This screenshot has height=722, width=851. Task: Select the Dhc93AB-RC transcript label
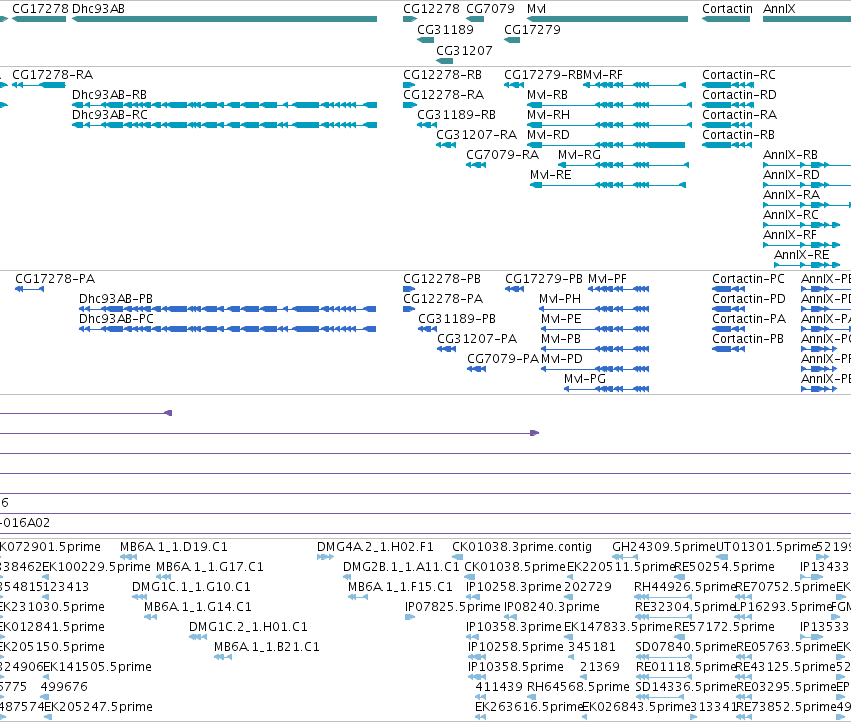click(x=110, y=115)
